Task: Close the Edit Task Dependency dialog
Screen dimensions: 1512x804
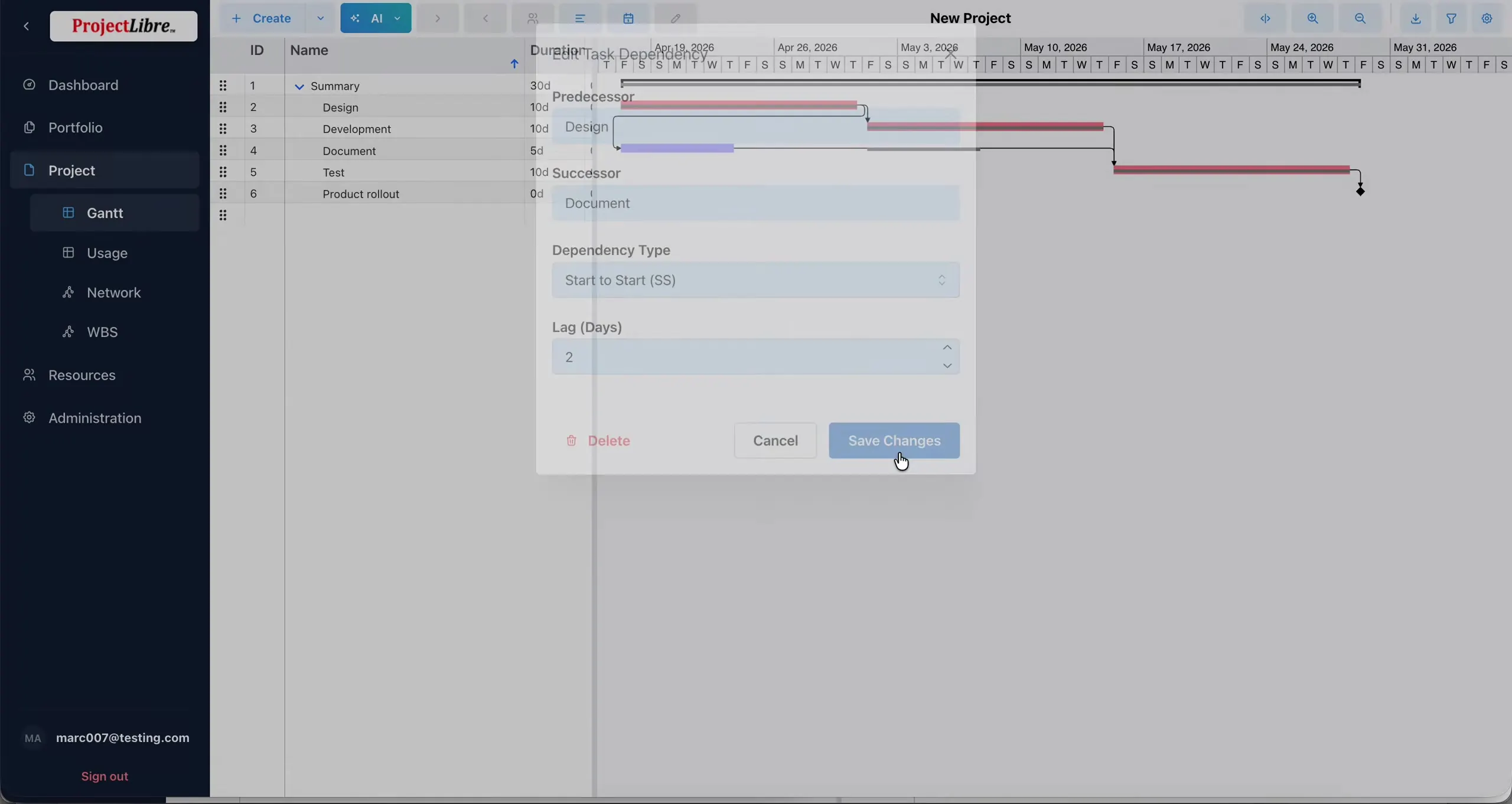Action: 950,54
